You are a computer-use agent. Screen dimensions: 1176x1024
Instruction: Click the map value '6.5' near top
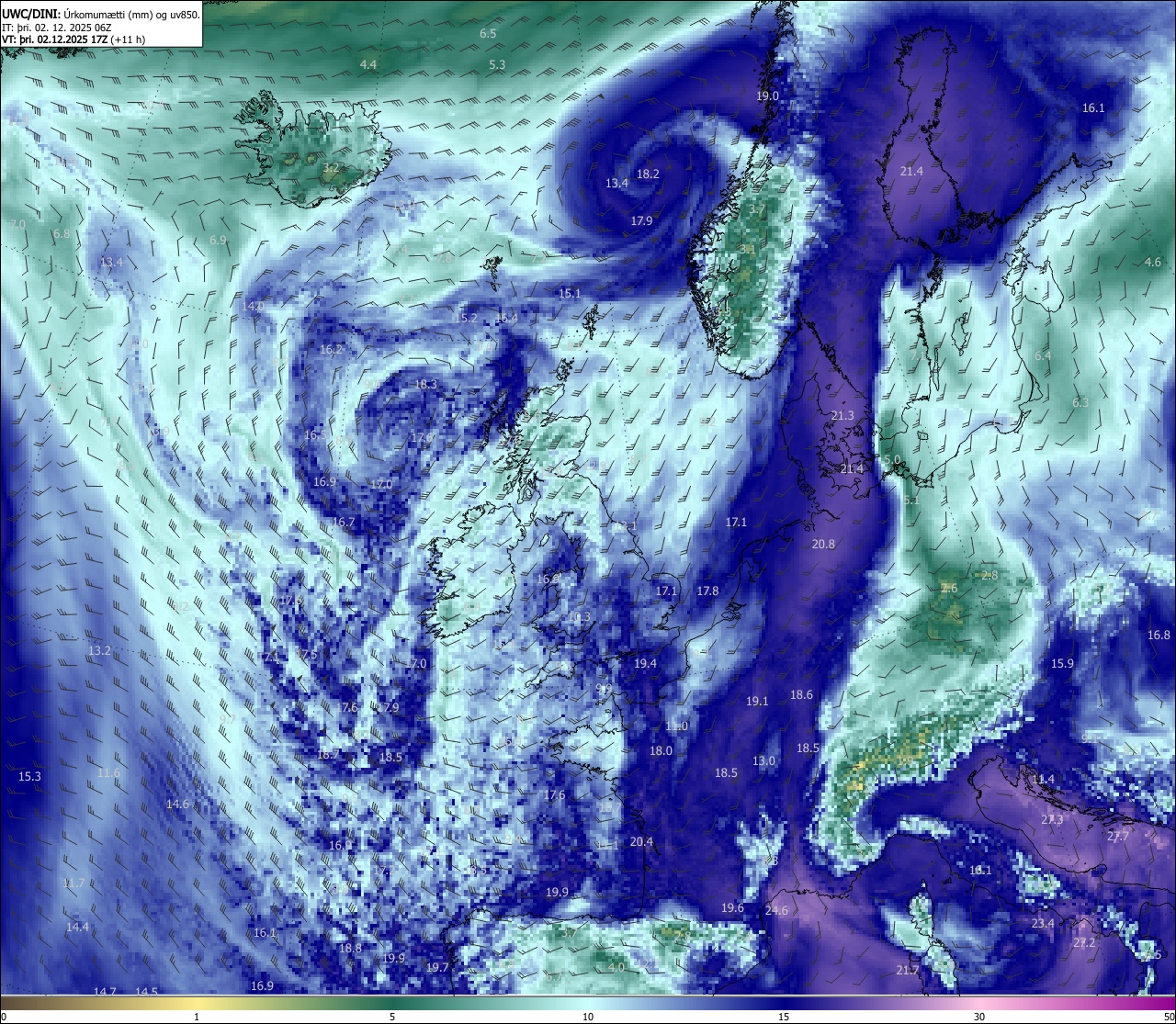(x=488, y=33)
